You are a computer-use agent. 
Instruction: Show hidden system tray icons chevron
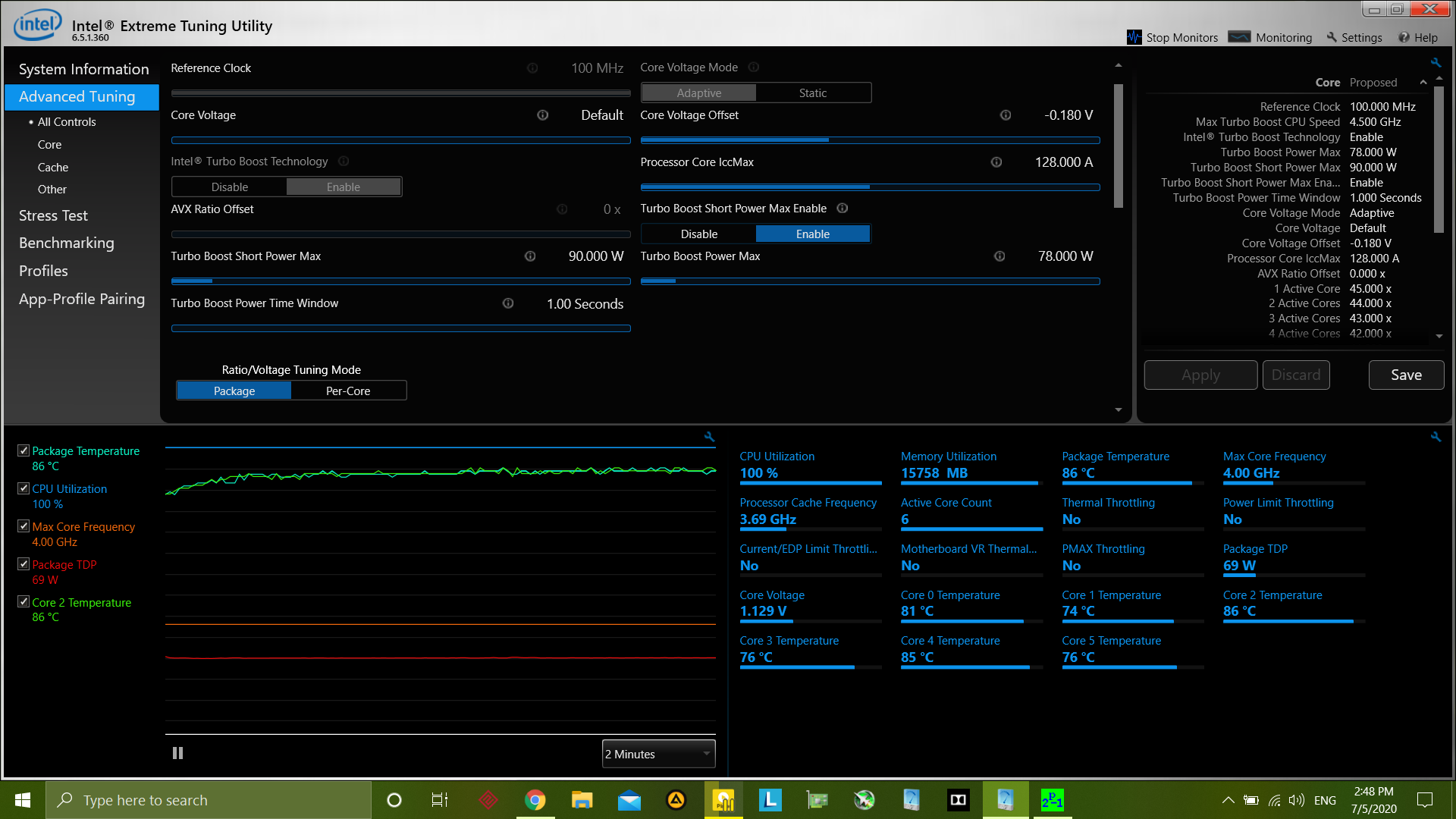coord(1228,800)
